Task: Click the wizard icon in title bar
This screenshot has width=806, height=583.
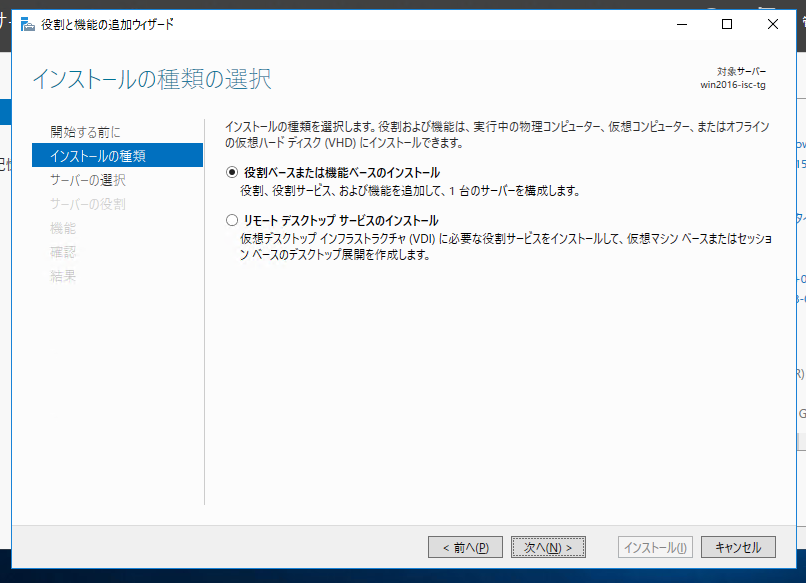Action: point(28,24)
